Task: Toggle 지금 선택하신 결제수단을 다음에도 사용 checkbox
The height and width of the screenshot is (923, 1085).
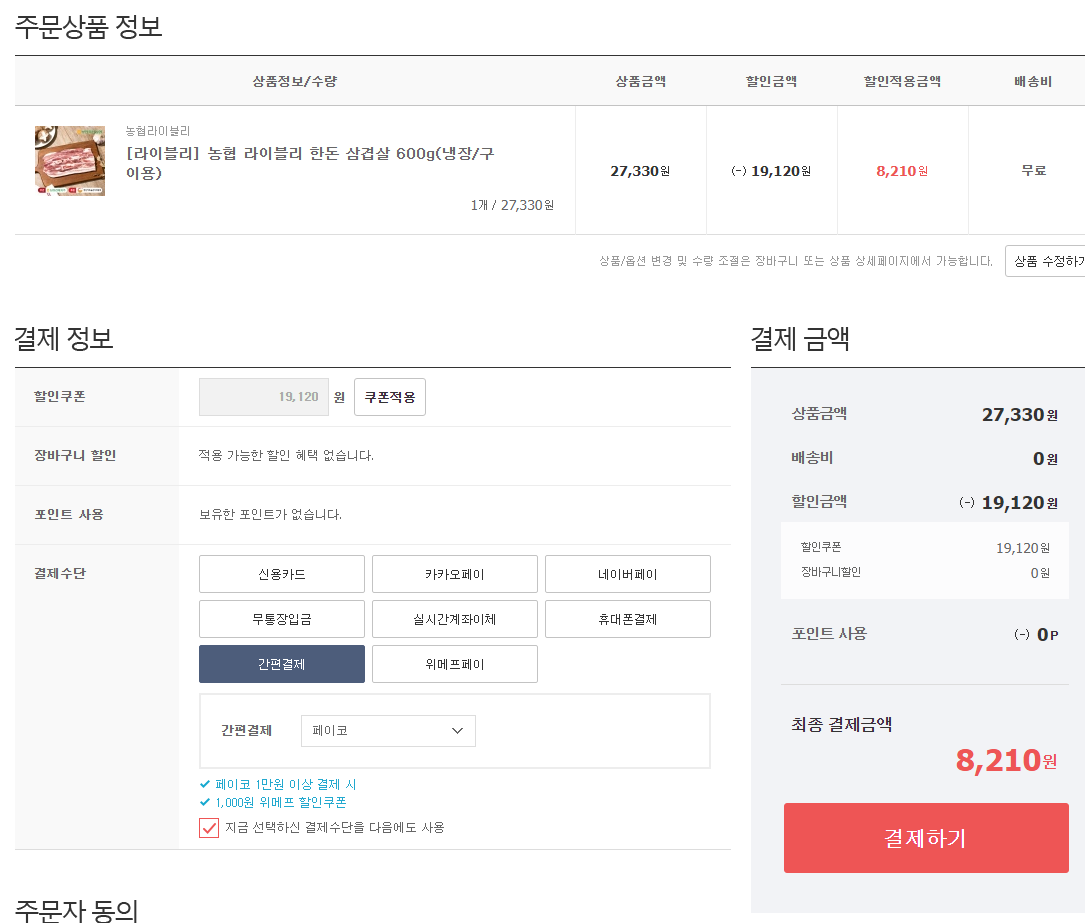Action: click(x=209, y=828)
